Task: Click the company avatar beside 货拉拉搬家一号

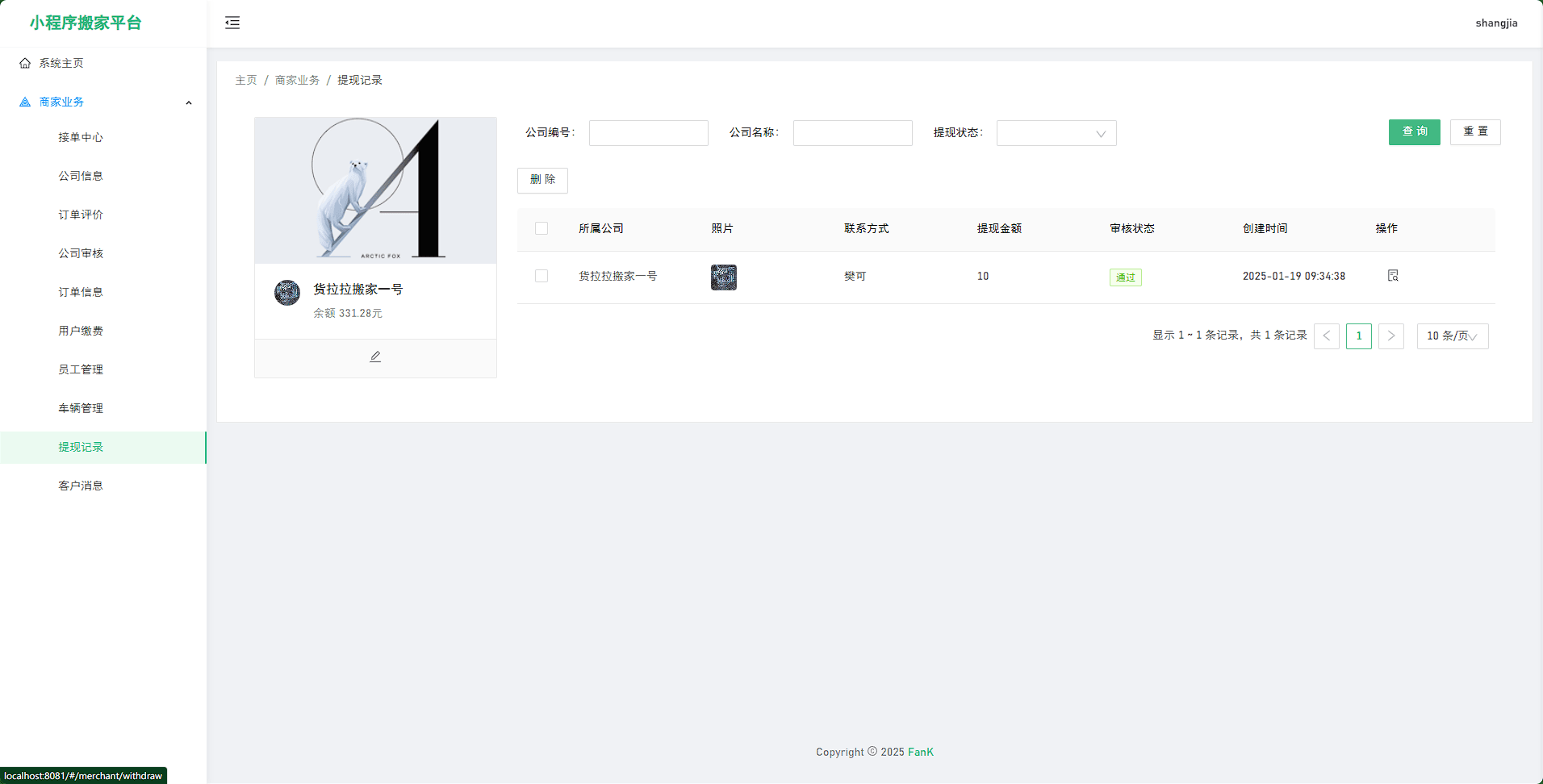Action: [x=287, y=292]
